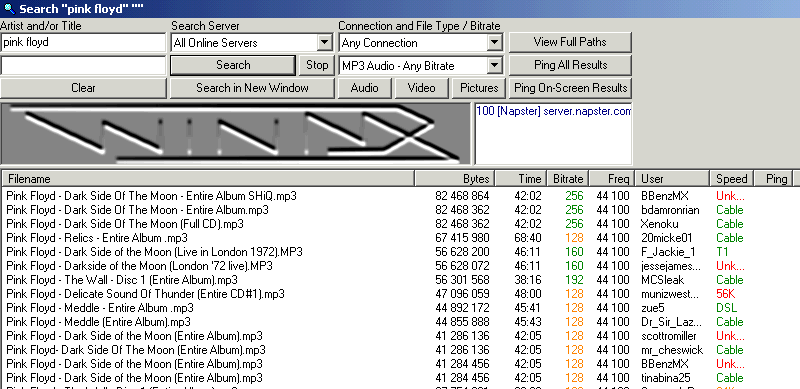Click the Search button
The height and width of the screenshot is (389, 800).
(x=233, y=65)
